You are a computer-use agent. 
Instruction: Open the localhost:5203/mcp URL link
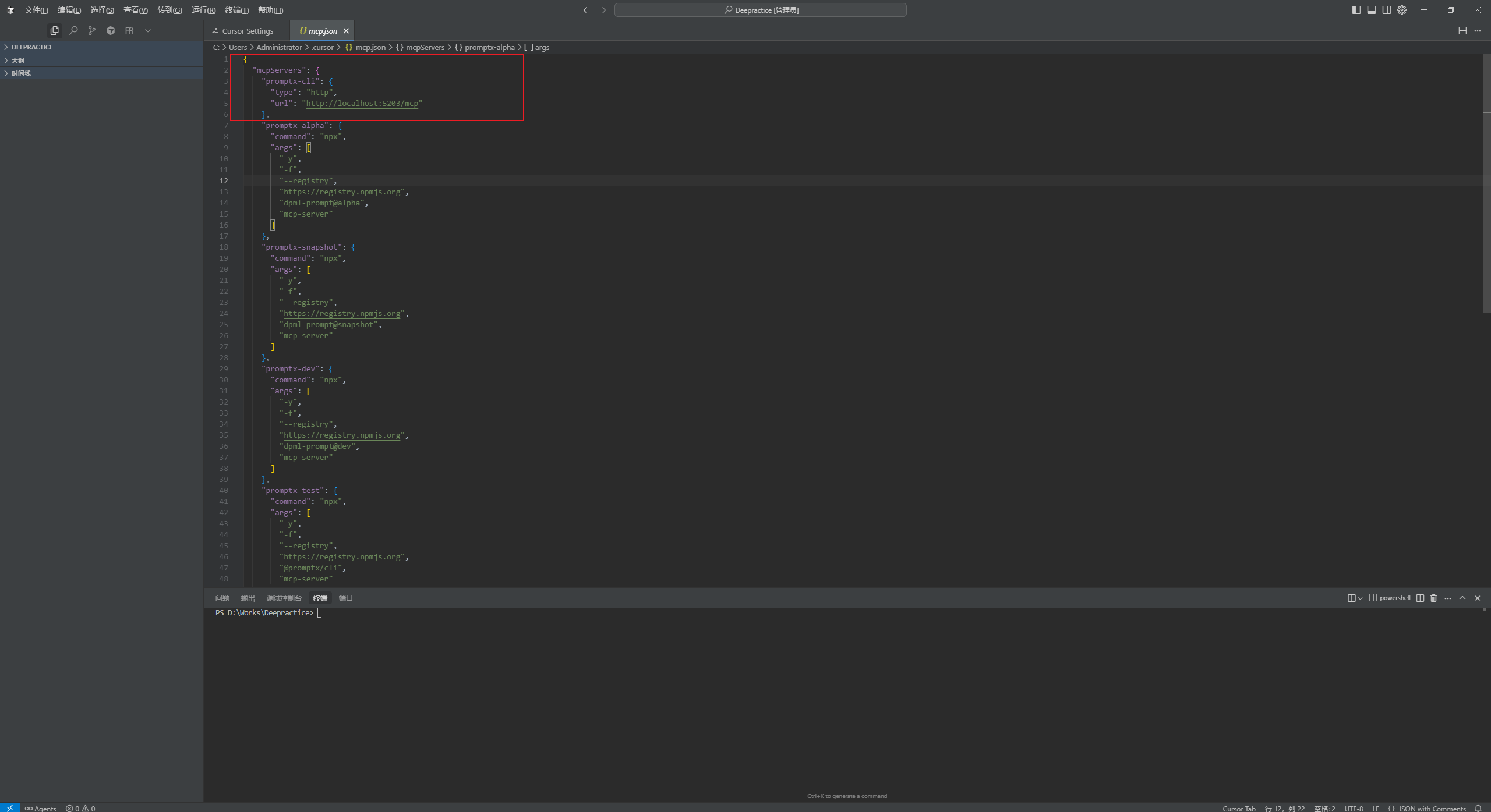[x=362, y=104]
